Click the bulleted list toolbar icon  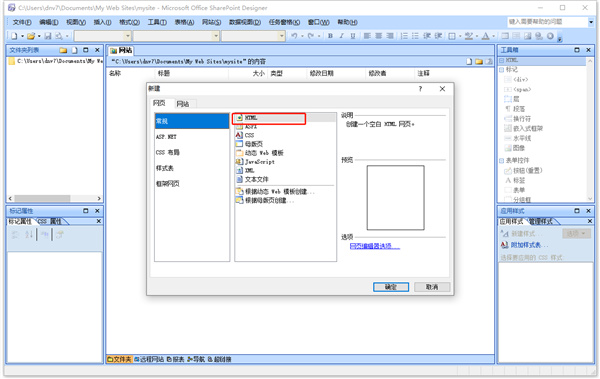point(415,36)
